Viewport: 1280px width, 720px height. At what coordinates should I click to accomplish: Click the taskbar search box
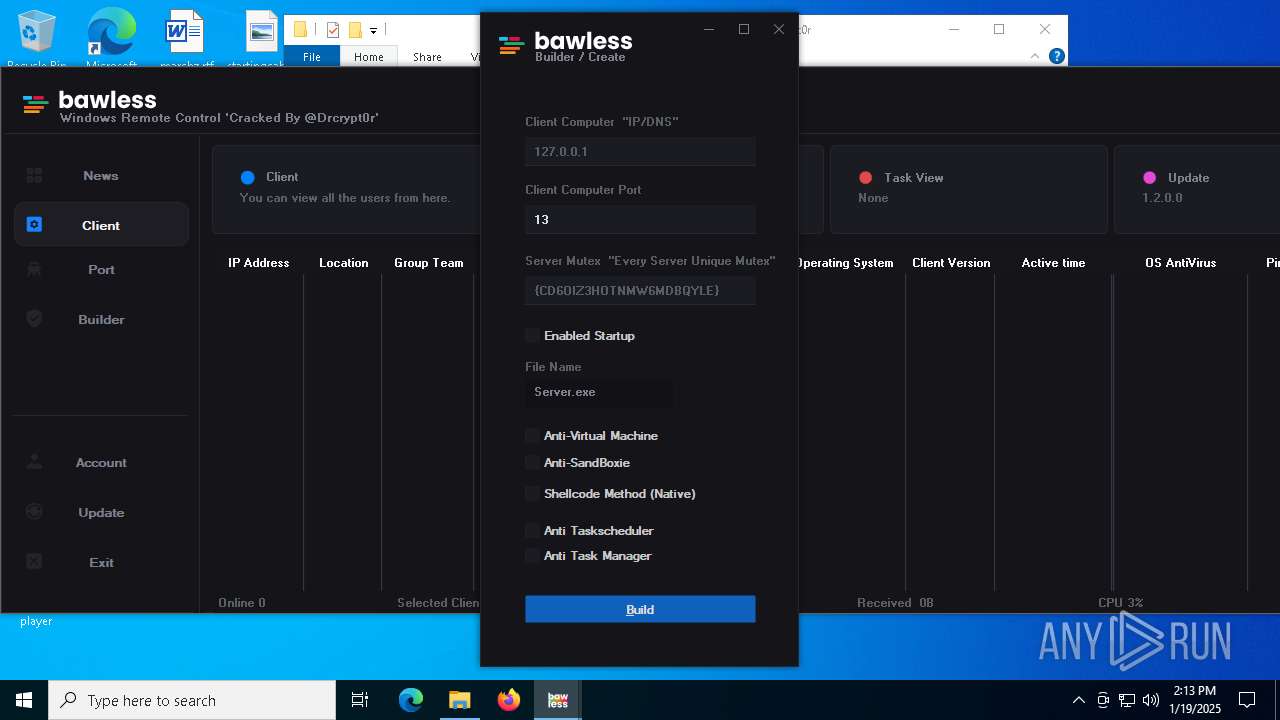192,700
